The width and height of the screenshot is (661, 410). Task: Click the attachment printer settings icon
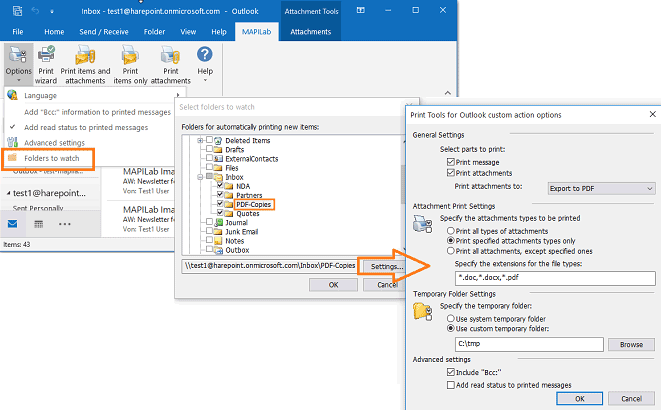pyautogui.click(x=422, y=224)
